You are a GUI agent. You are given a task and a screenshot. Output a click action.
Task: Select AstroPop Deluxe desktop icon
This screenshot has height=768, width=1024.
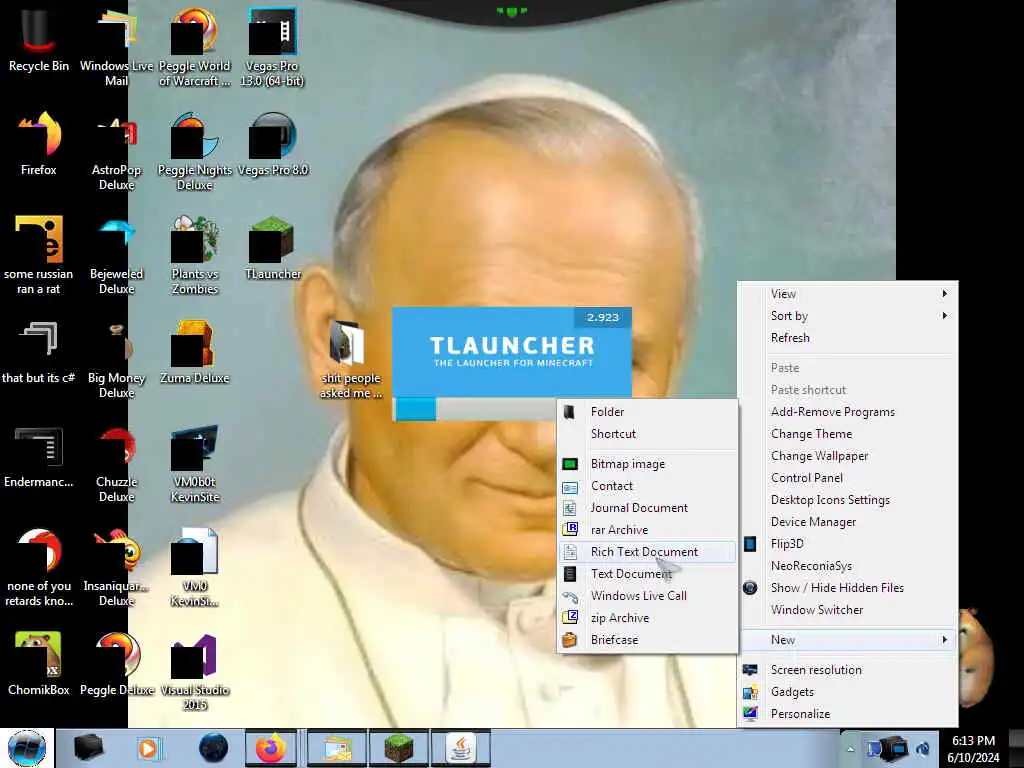(116, 152)
